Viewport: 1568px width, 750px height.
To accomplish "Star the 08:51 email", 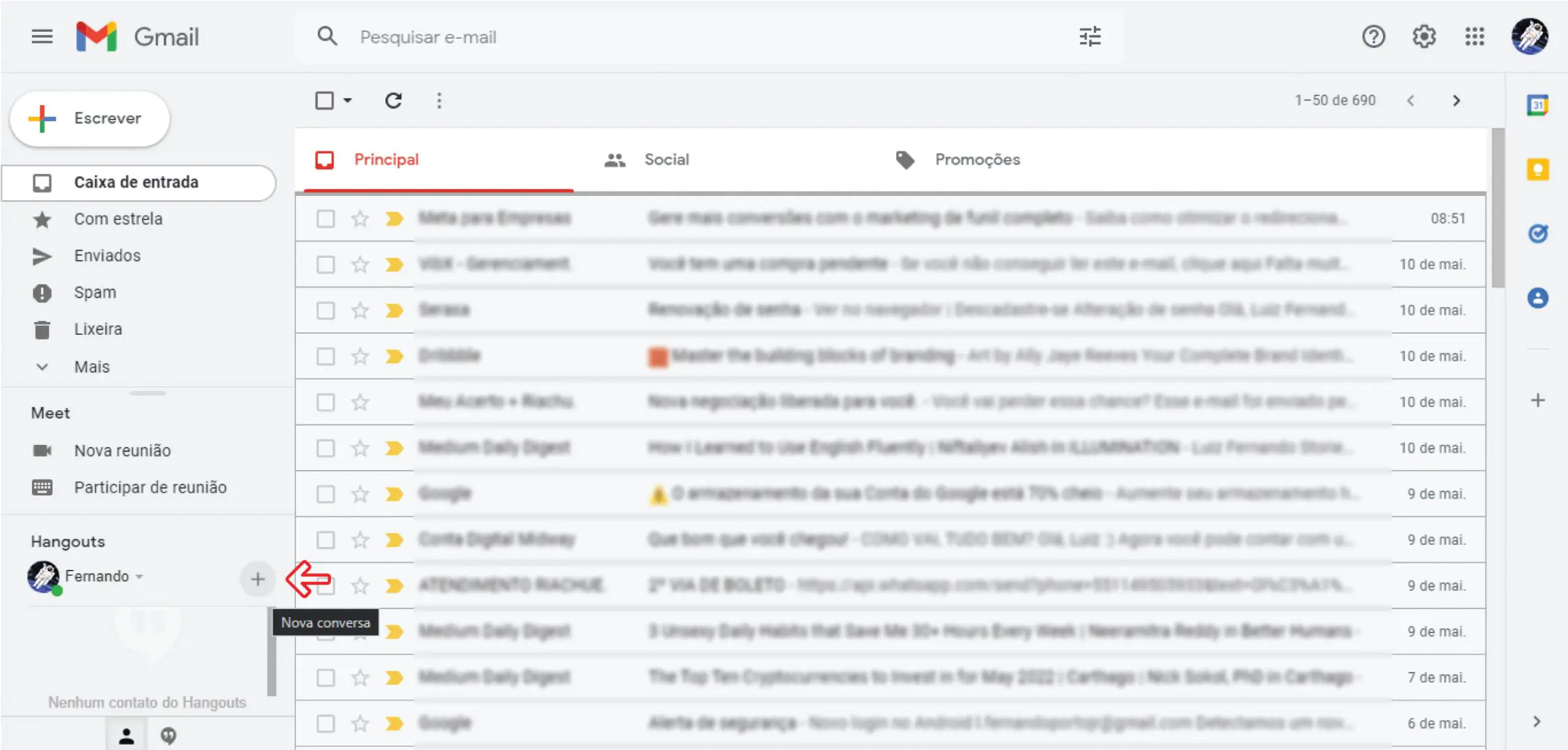I will pyautogui.click(x=360, y=219).
